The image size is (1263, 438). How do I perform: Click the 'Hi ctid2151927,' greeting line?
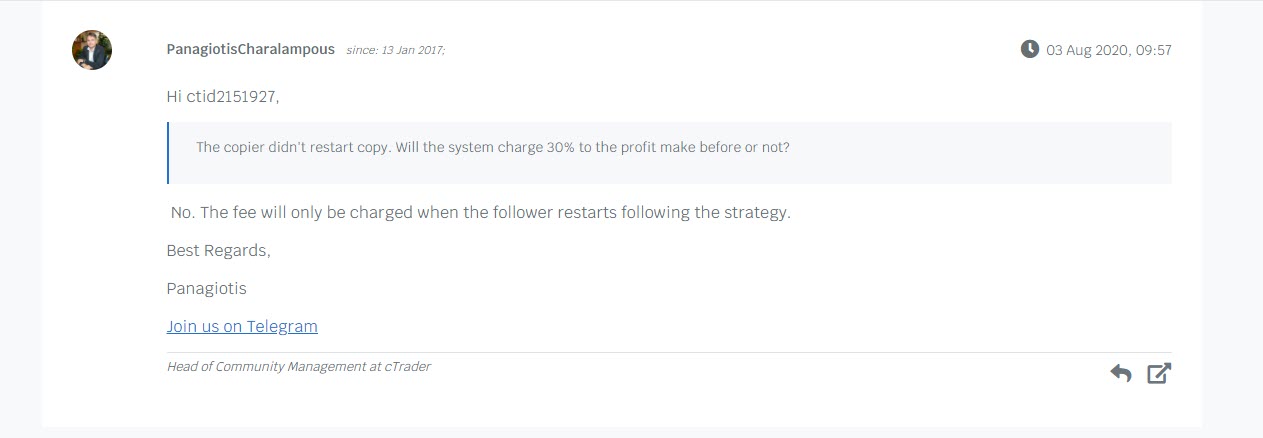click(223, 97)
